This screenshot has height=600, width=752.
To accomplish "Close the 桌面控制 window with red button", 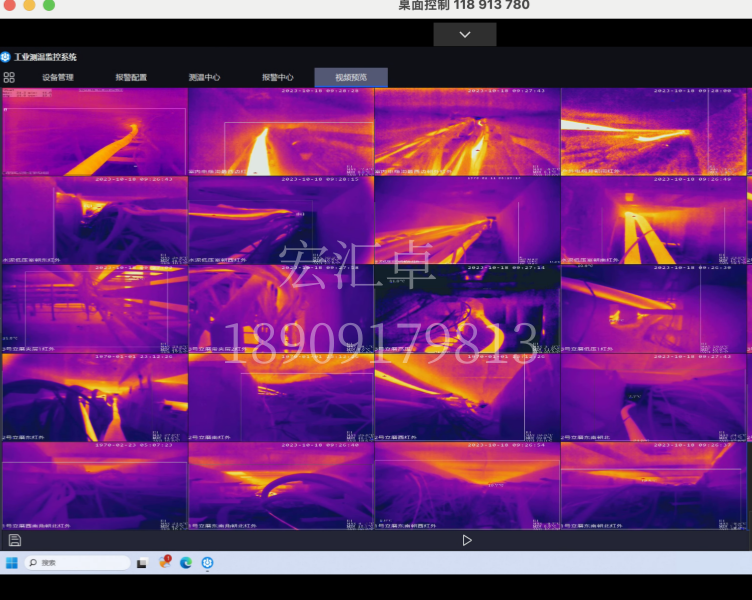I will coord(10,5).
